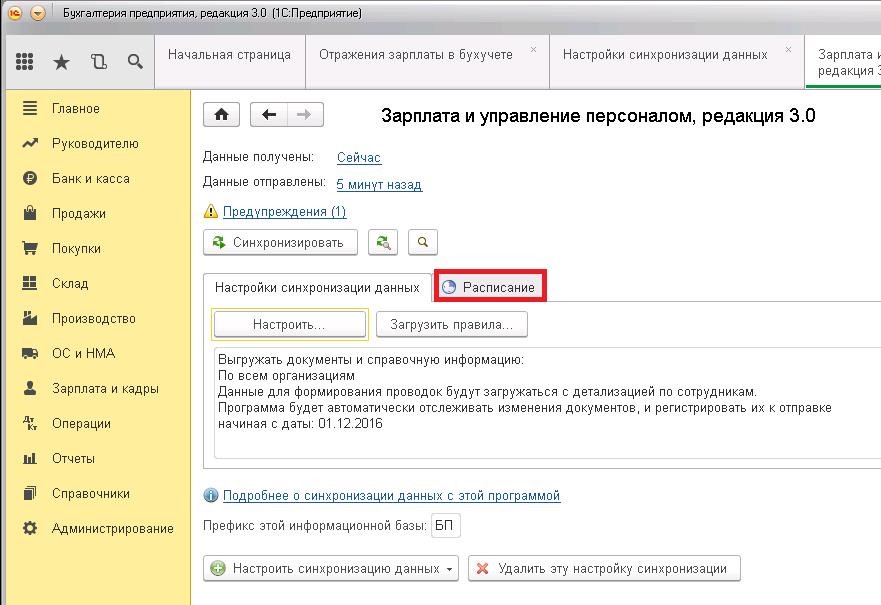
Task: Open the Банк и касса section
Action: pos(90,179)
